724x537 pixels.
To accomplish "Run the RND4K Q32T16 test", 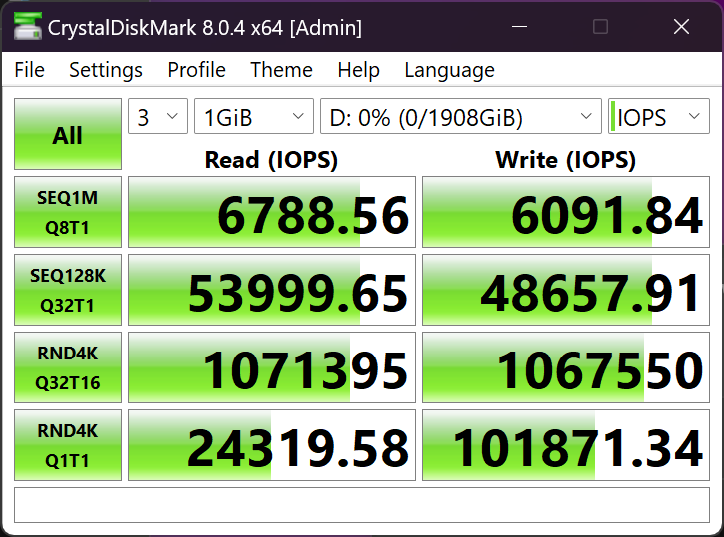I will [68, 368].
